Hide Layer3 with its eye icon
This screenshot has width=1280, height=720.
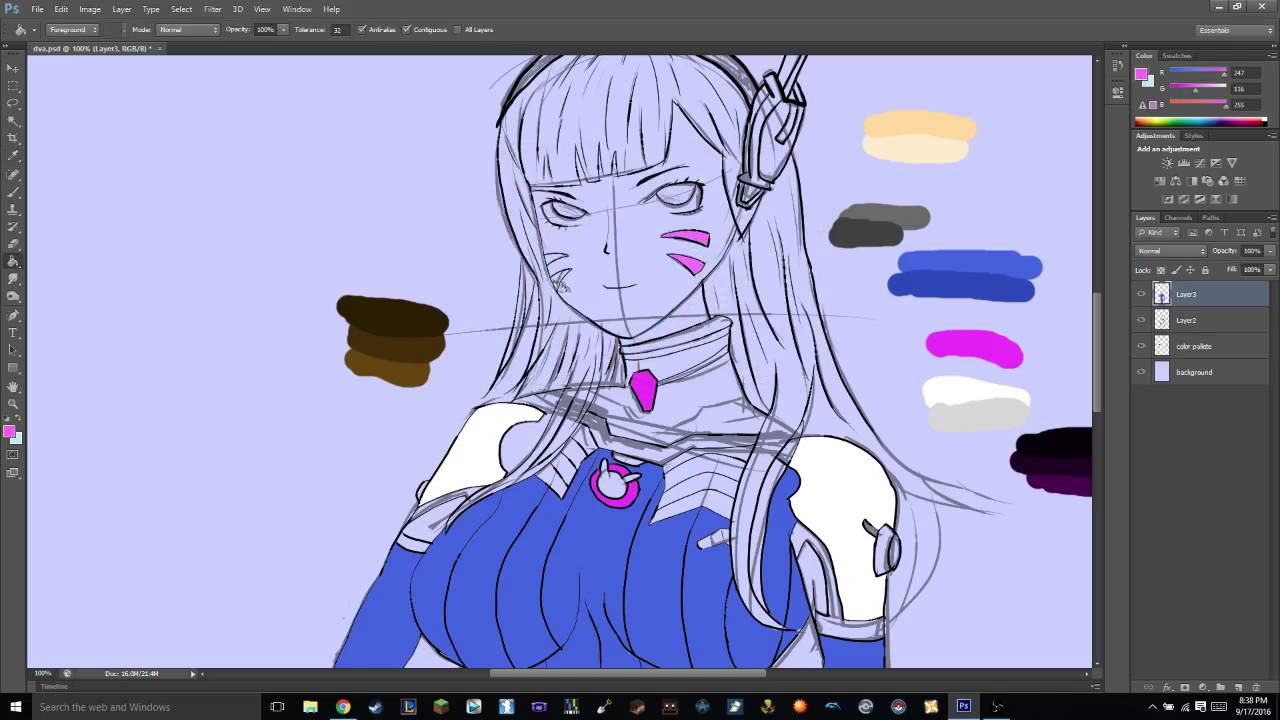tap(1141, 294)
